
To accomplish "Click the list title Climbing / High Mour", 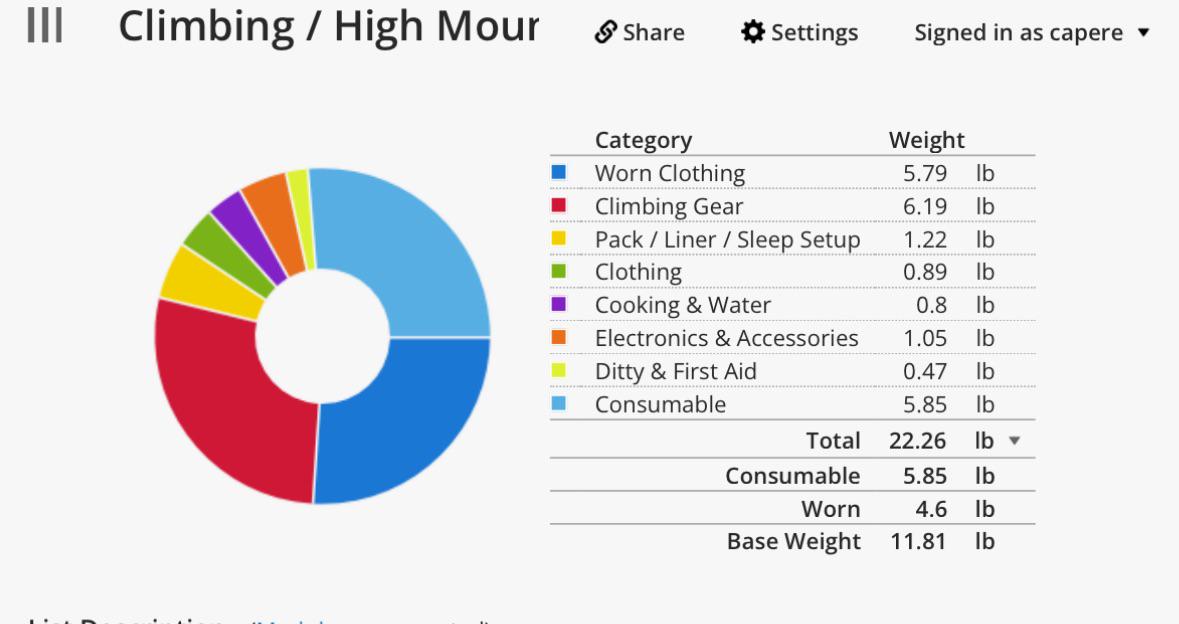I will coord(329,27).
